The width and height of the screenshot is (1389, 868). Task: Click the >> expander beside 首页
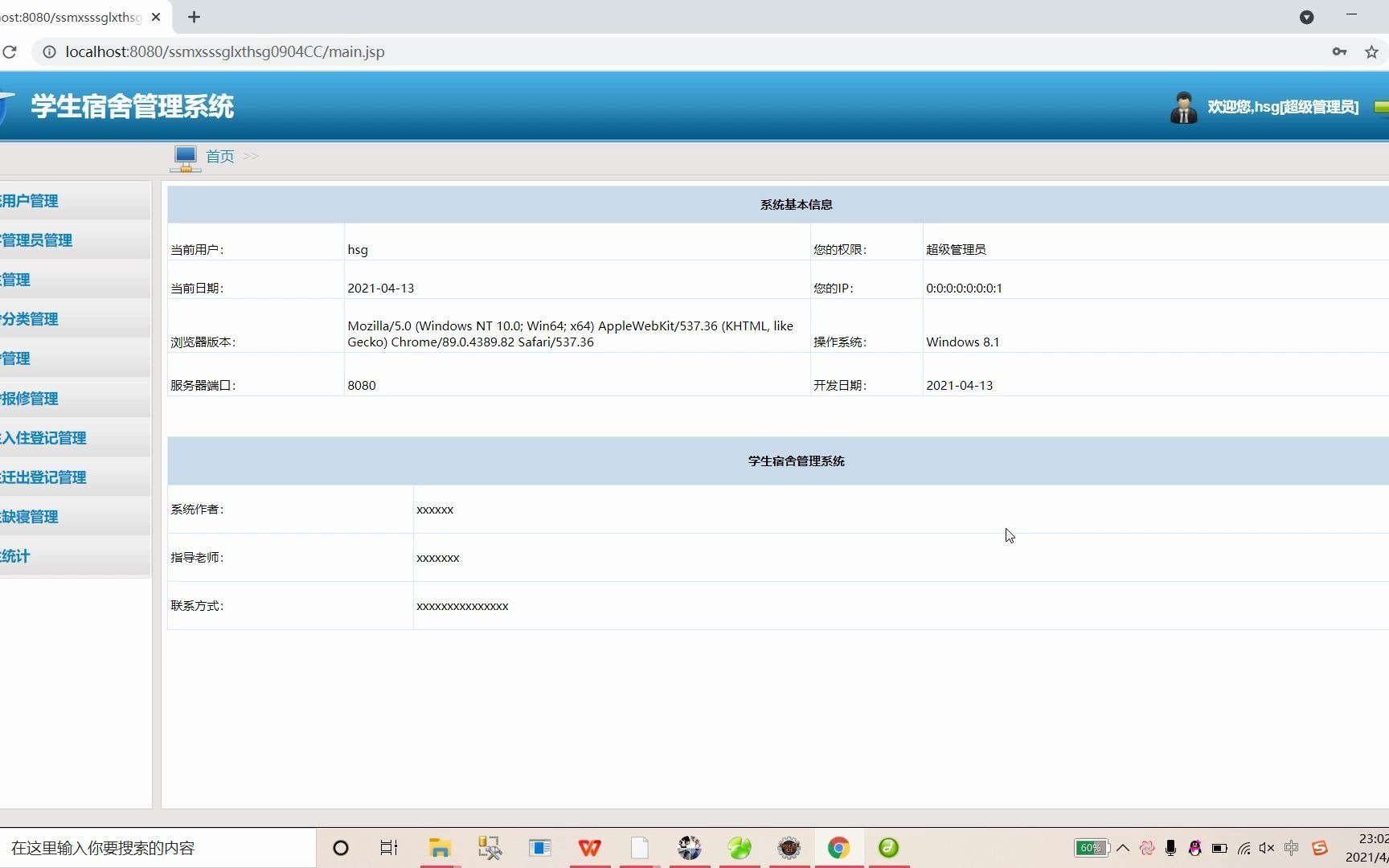point(250,157)
